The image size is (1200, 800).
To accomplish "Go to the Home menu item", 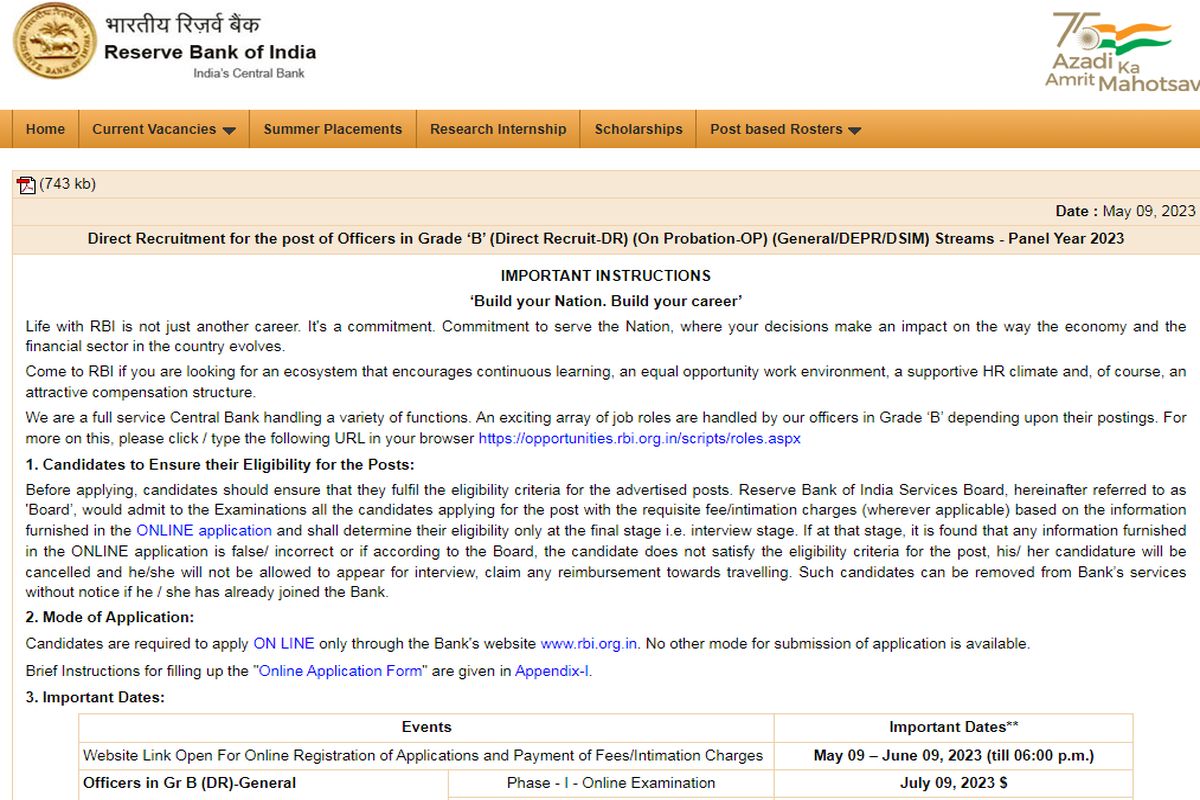I will click(45, 129).
